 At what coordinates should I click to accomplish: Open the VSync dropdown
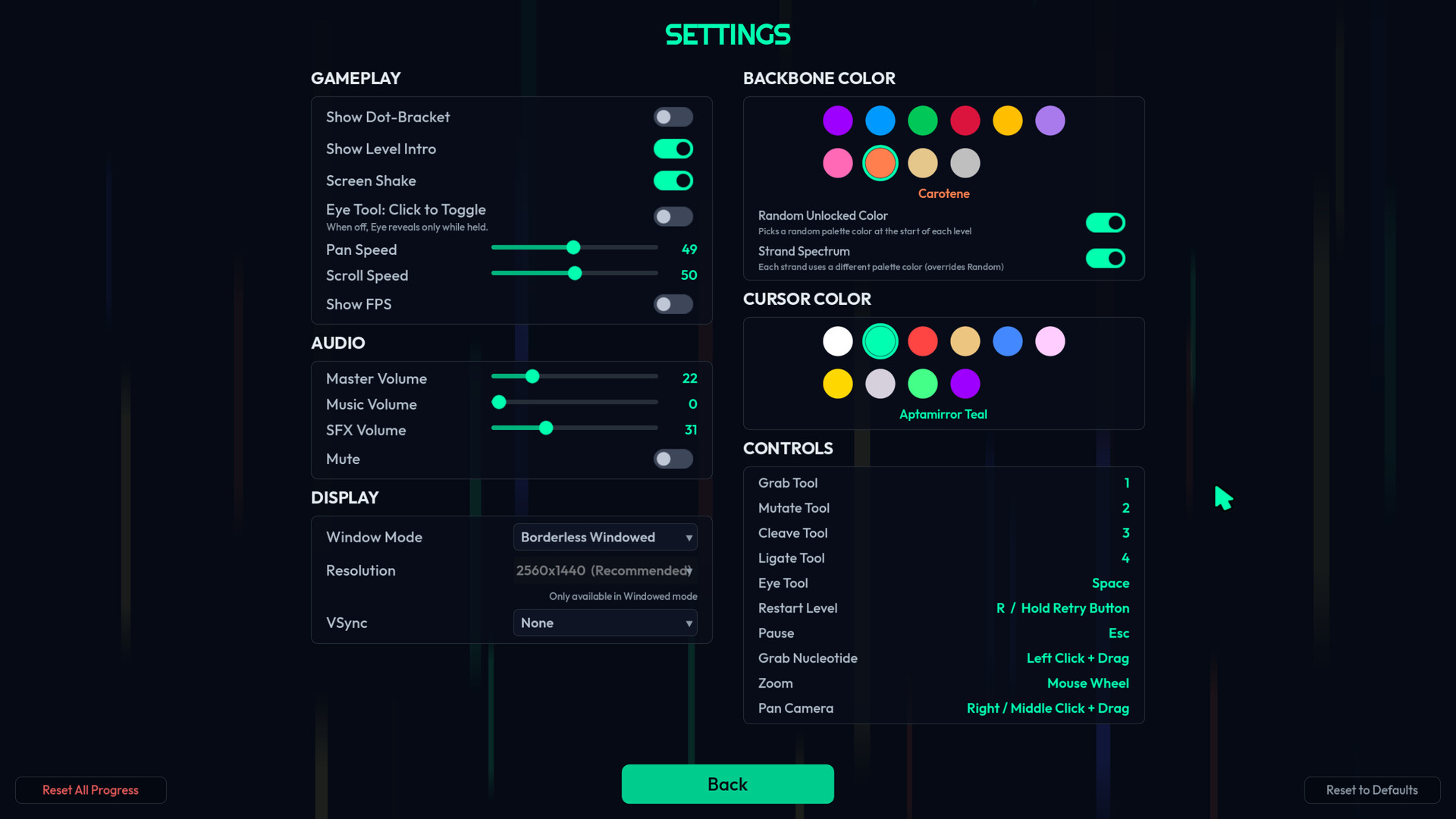pyautogui.click(x=605, y=623)
